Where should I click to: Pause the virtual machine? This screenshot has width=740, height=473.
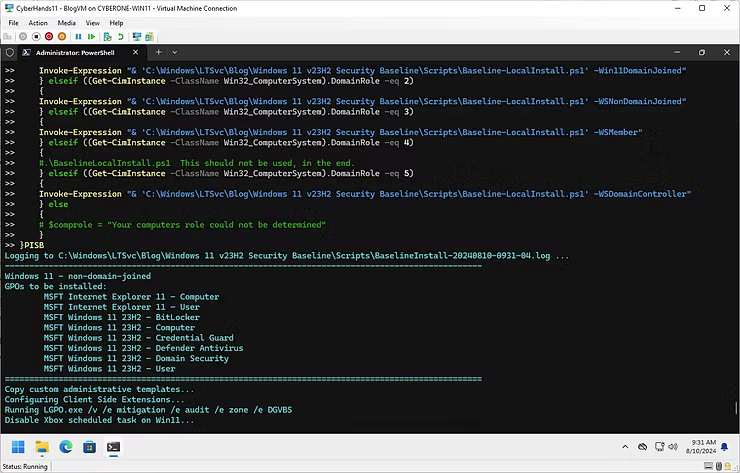pos(78,36)
